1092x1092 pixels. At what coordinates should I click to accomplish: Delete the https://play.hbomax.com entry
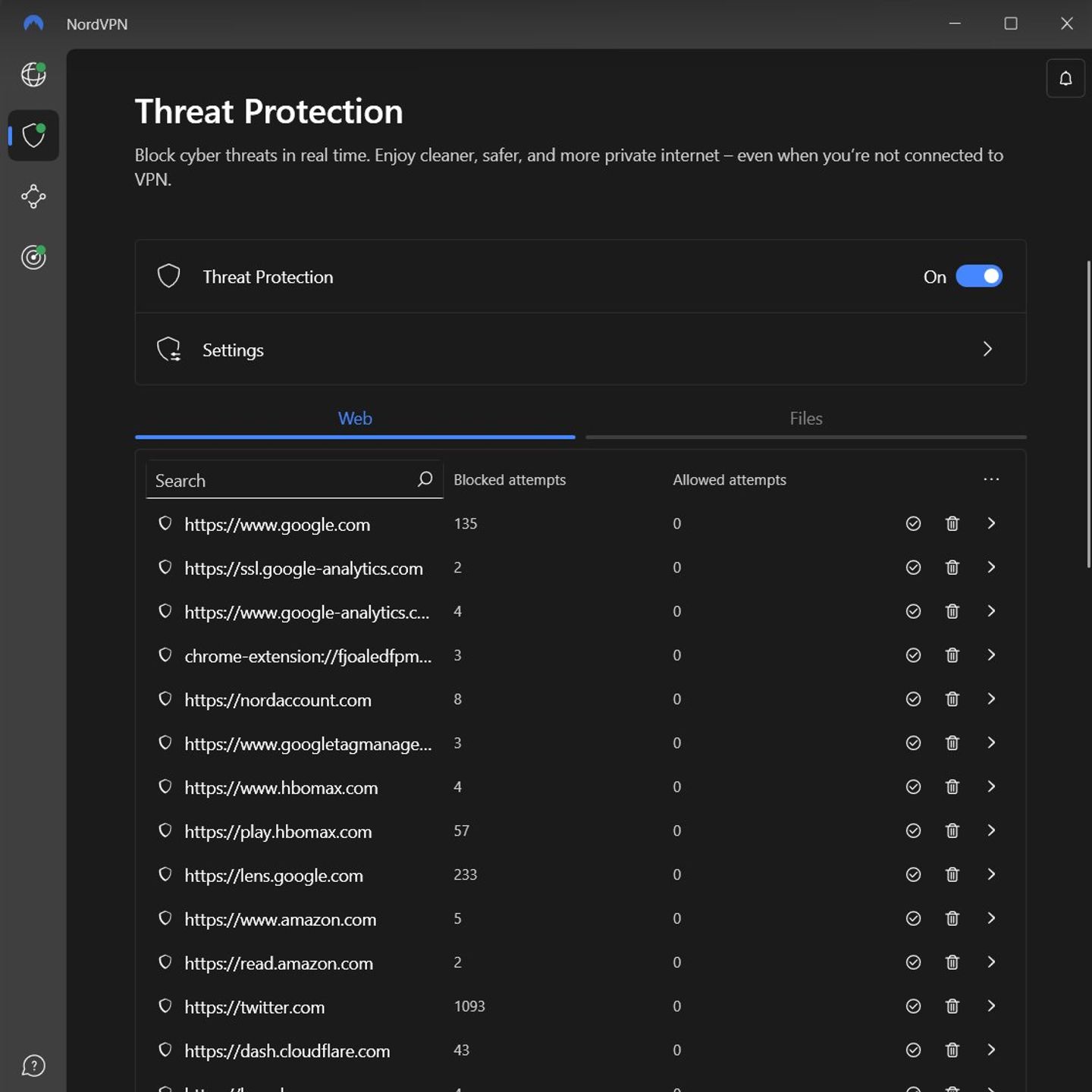coord(952,830)
